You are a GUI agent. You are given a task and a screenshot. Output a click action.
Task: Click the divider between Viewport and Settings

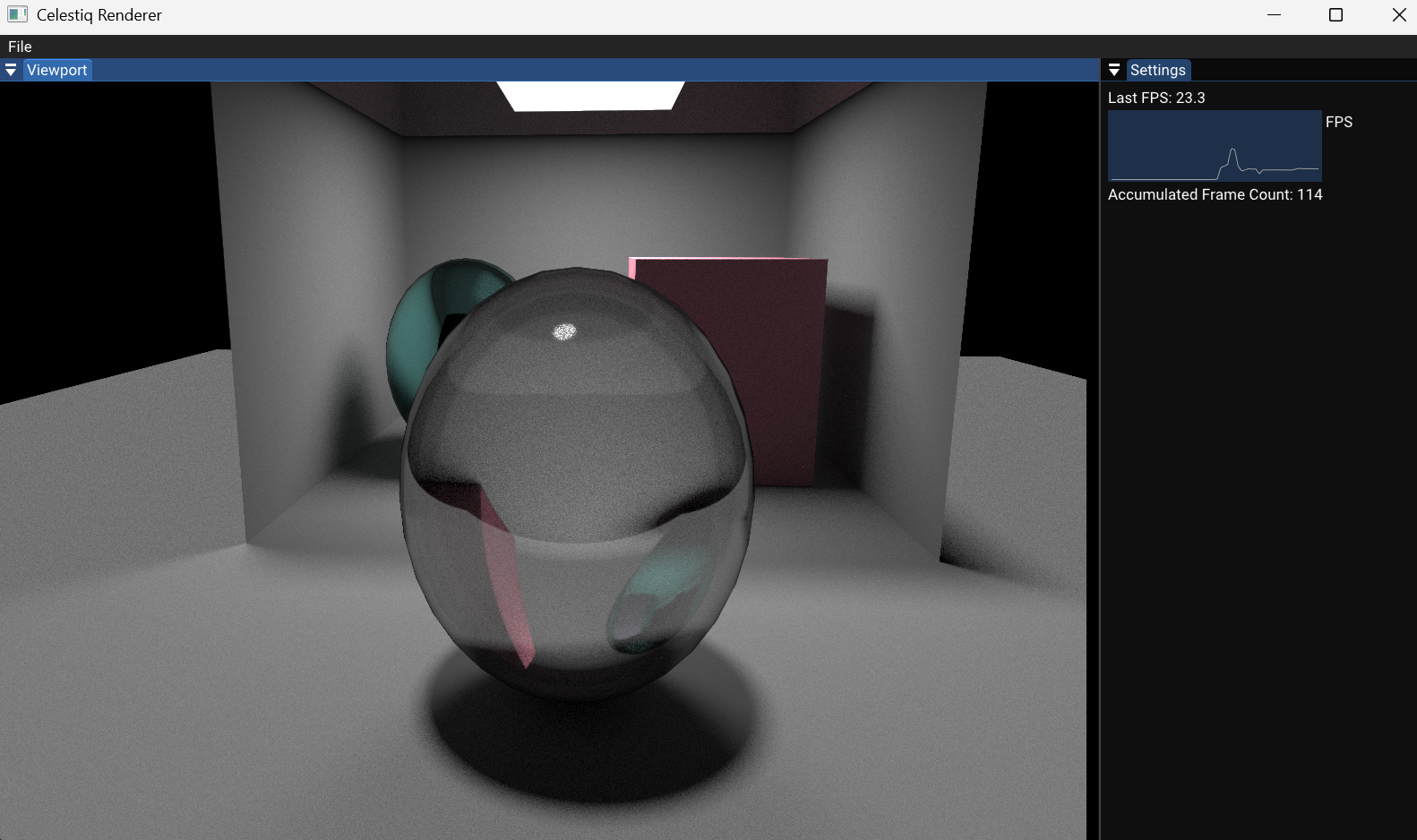click(1100, 448)
